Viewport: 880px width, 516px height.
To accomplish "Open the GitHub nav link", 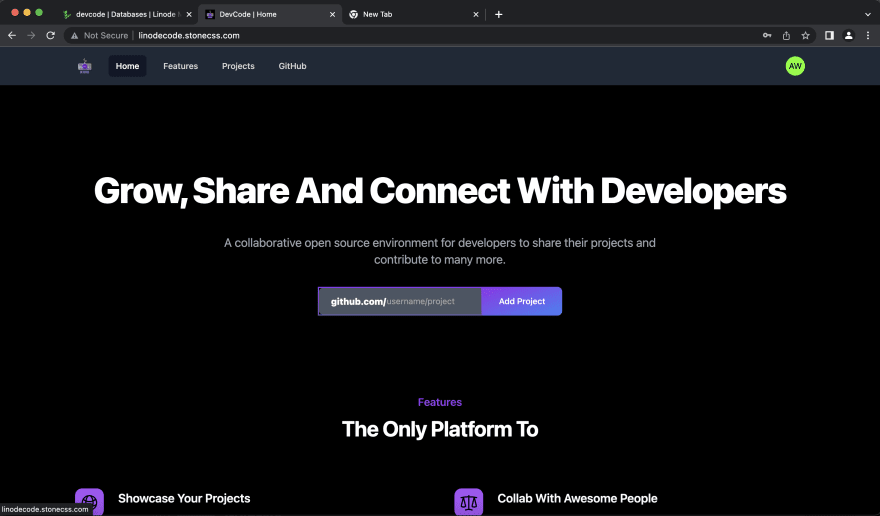I will coord(292,66).
